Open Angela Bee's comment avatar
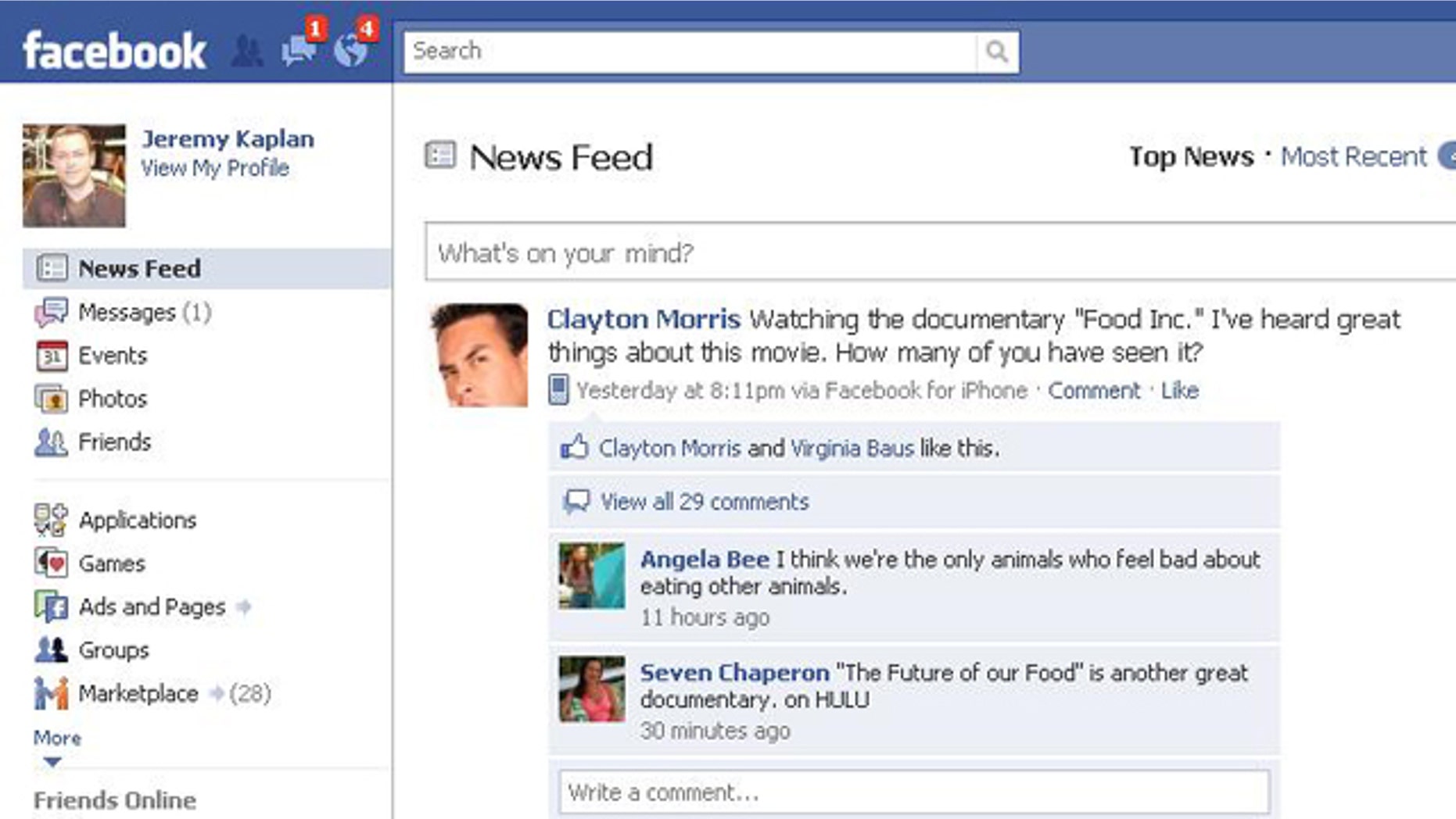Screen dimensions: 1456x819 [x=592, y=575]
